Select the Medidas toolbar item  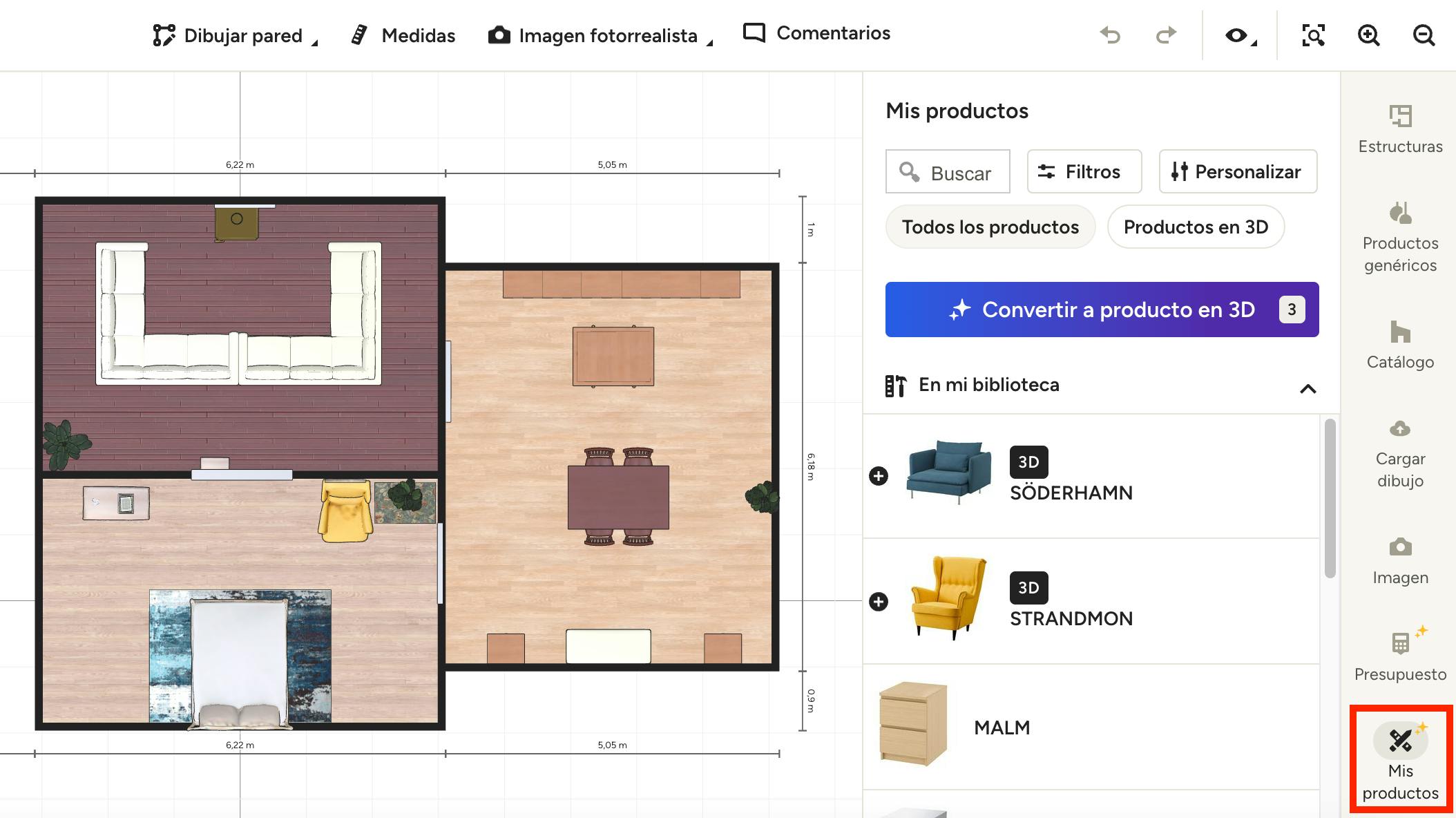(x=403, y=35)
